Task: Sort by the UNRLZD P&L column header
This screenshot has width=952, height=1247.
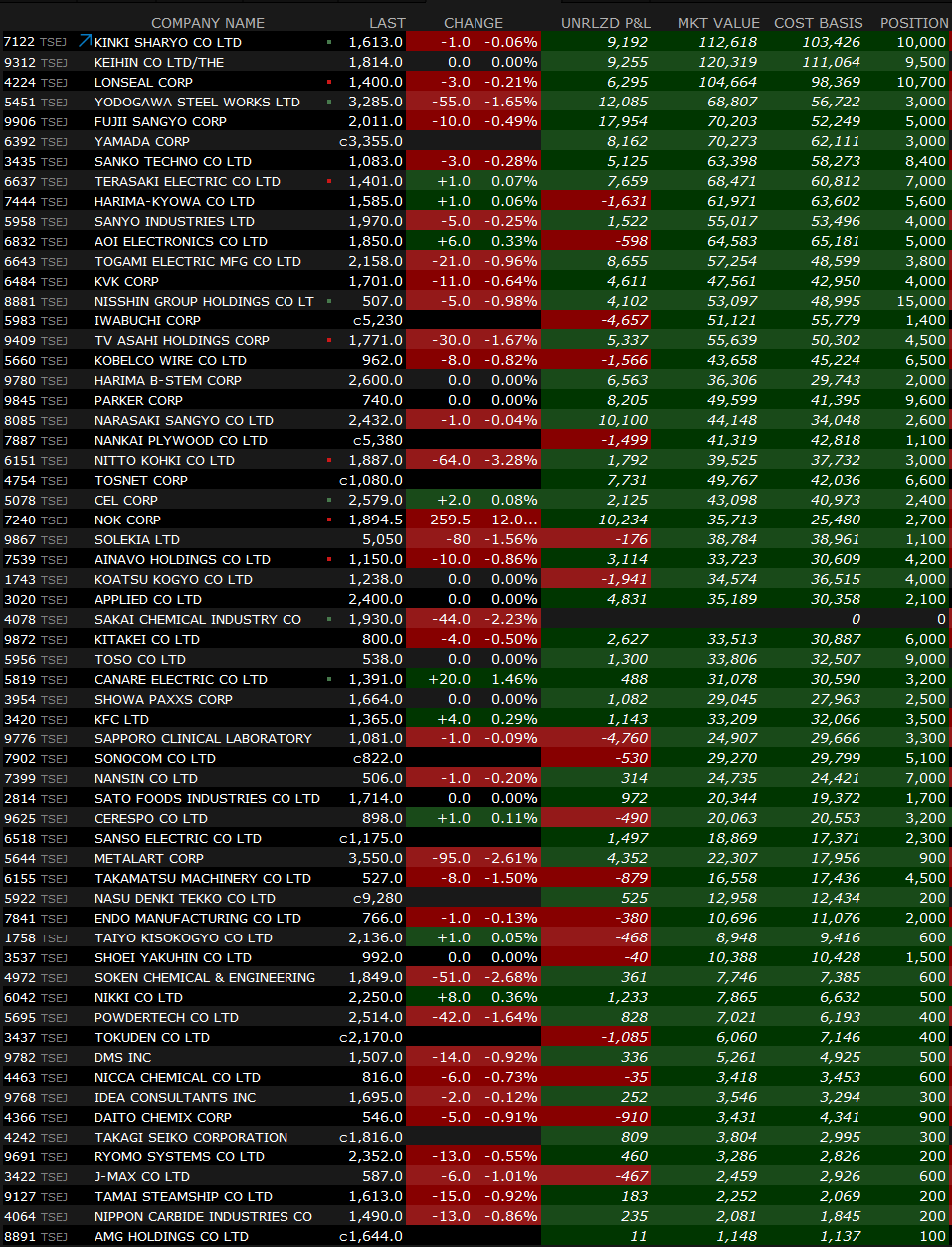Action: click(605, 22)
